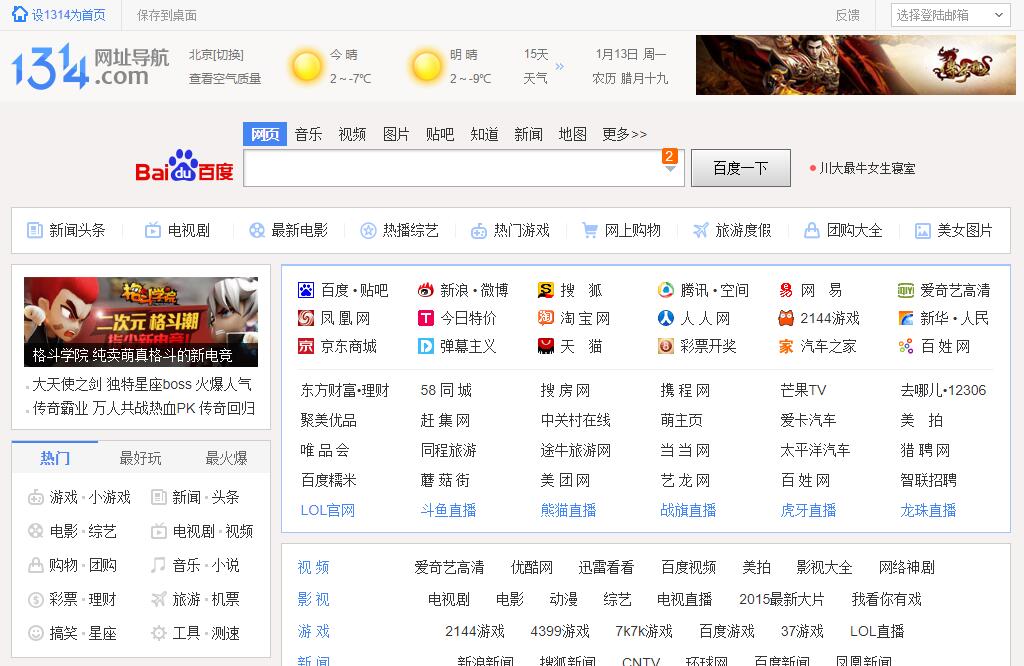1024x666 pixels.
Task: Switch to 最好玩 sidebar tab
Action: pyautogui.click(x=140, y=458)
